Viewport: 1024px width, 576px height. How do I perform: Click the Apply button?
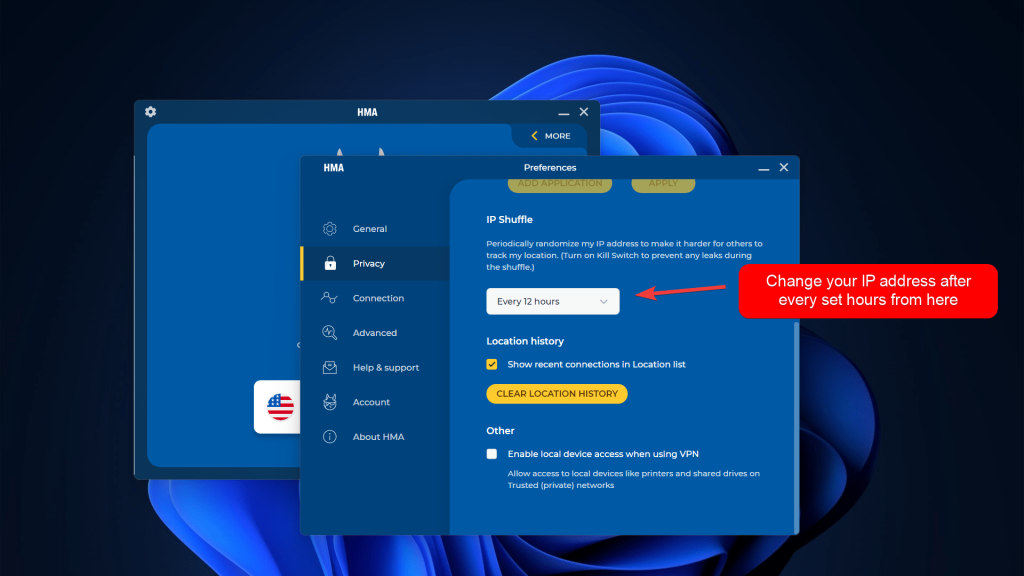[x=663, y=184]
